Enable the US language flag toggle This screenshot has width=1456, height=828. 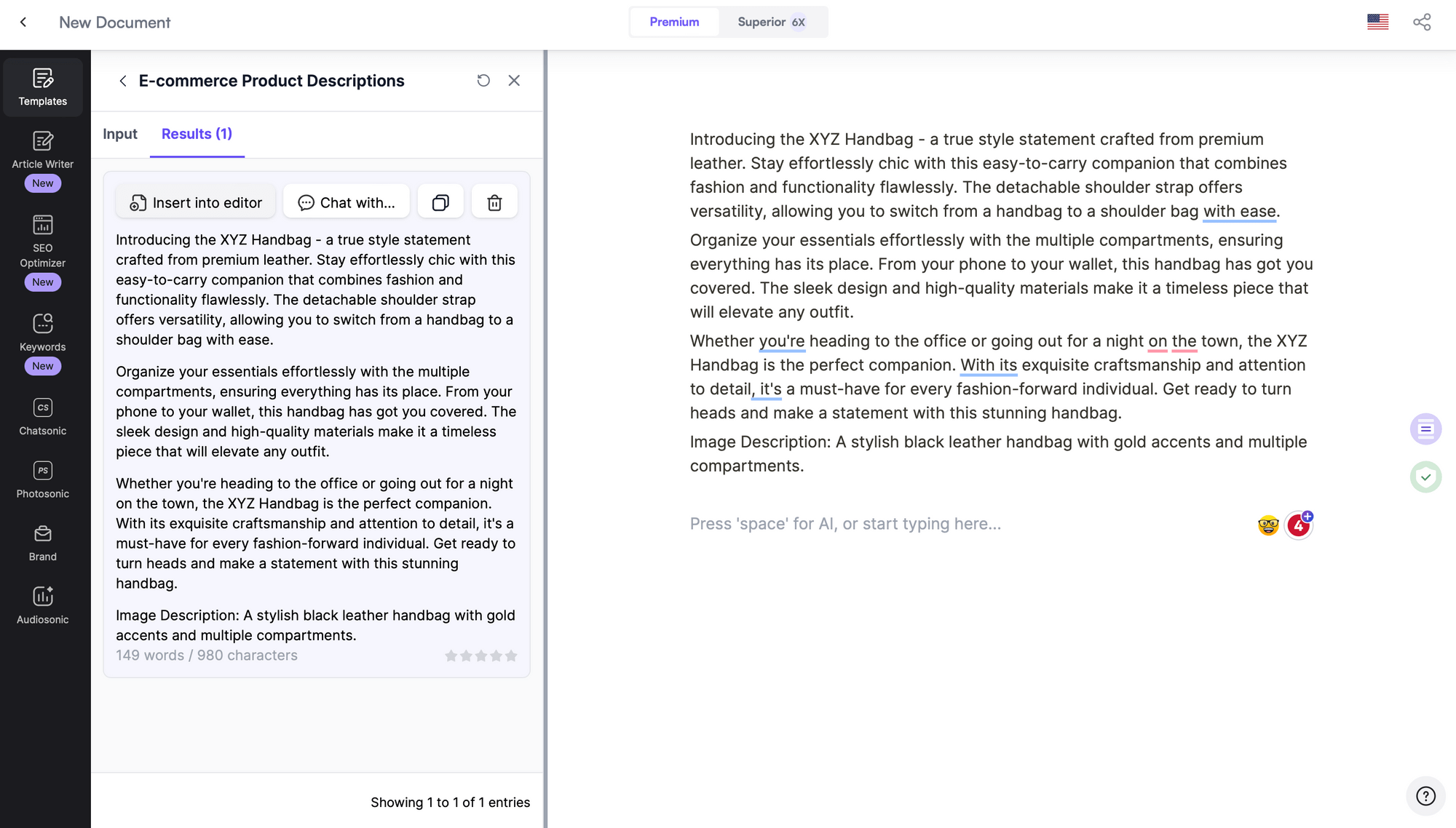pos(1378,21)
